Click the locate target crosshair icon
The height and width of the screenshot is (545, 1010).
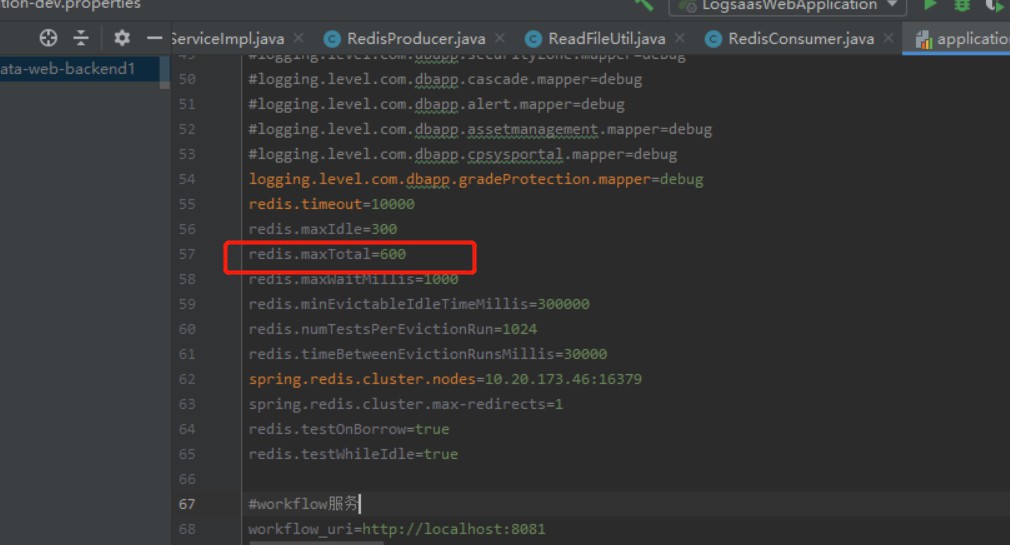48,38
